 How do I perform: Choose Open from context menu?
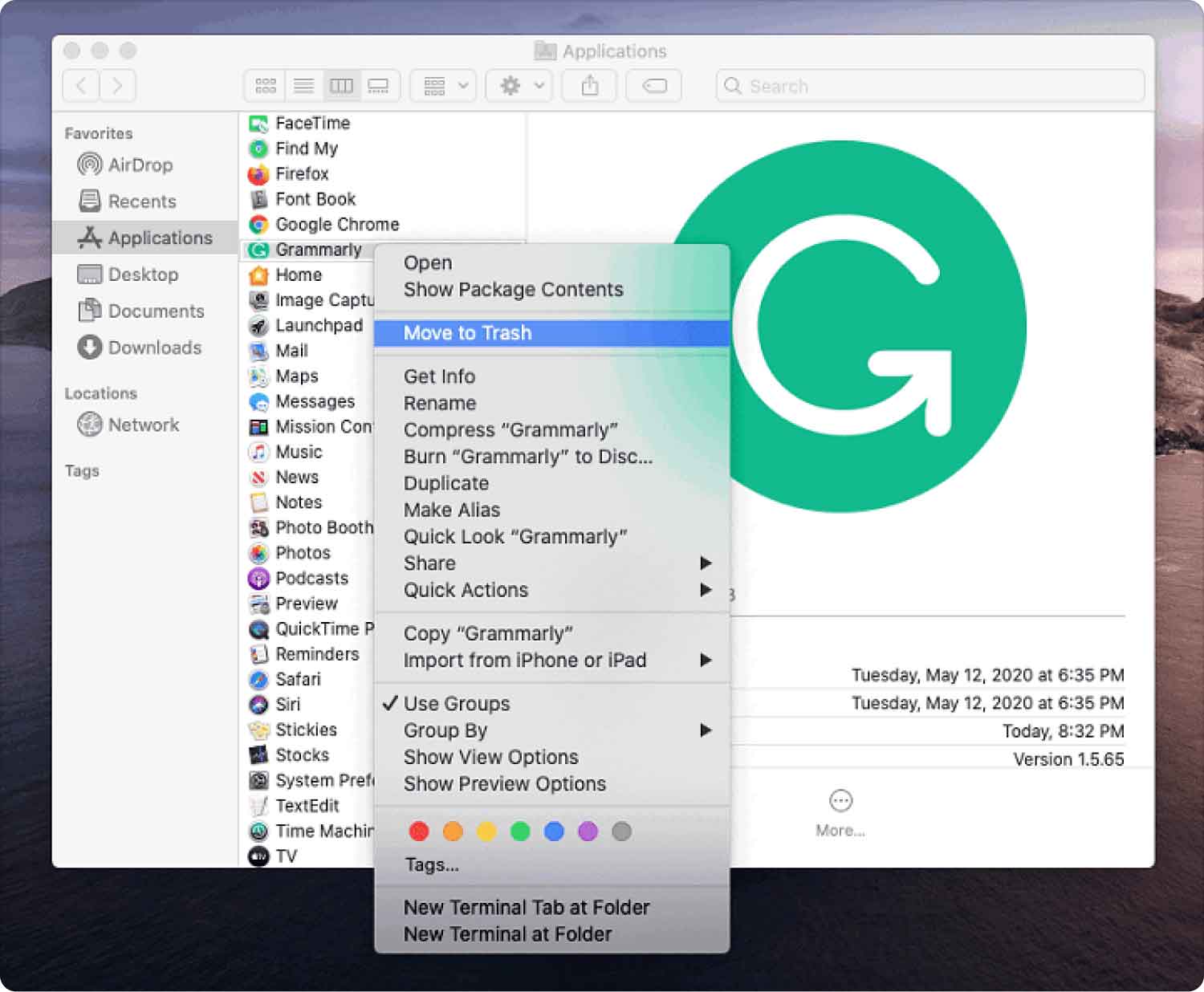(551, 263)
